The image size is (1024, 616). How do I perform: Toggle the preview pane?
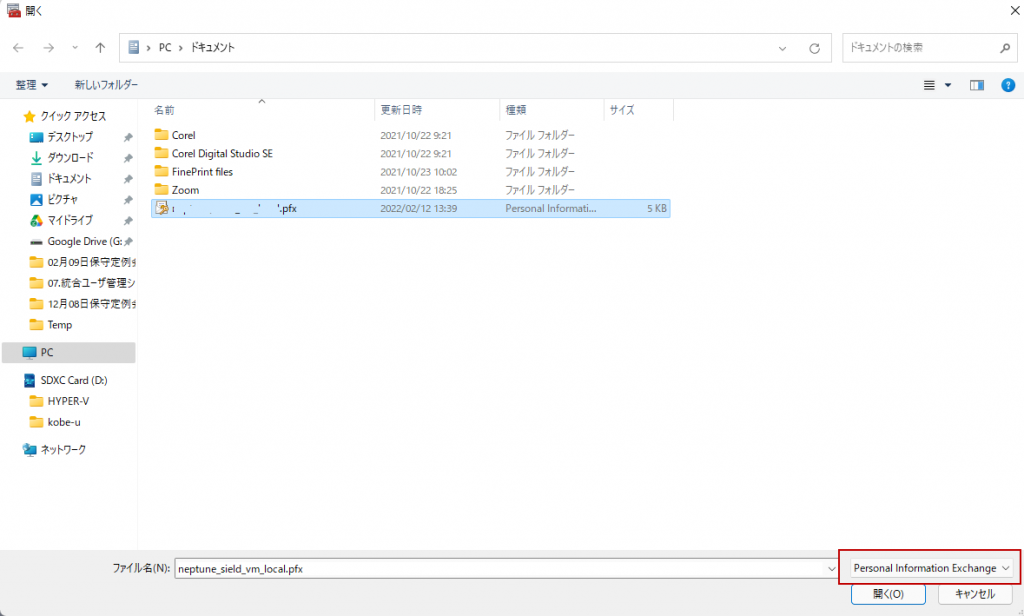976,85
